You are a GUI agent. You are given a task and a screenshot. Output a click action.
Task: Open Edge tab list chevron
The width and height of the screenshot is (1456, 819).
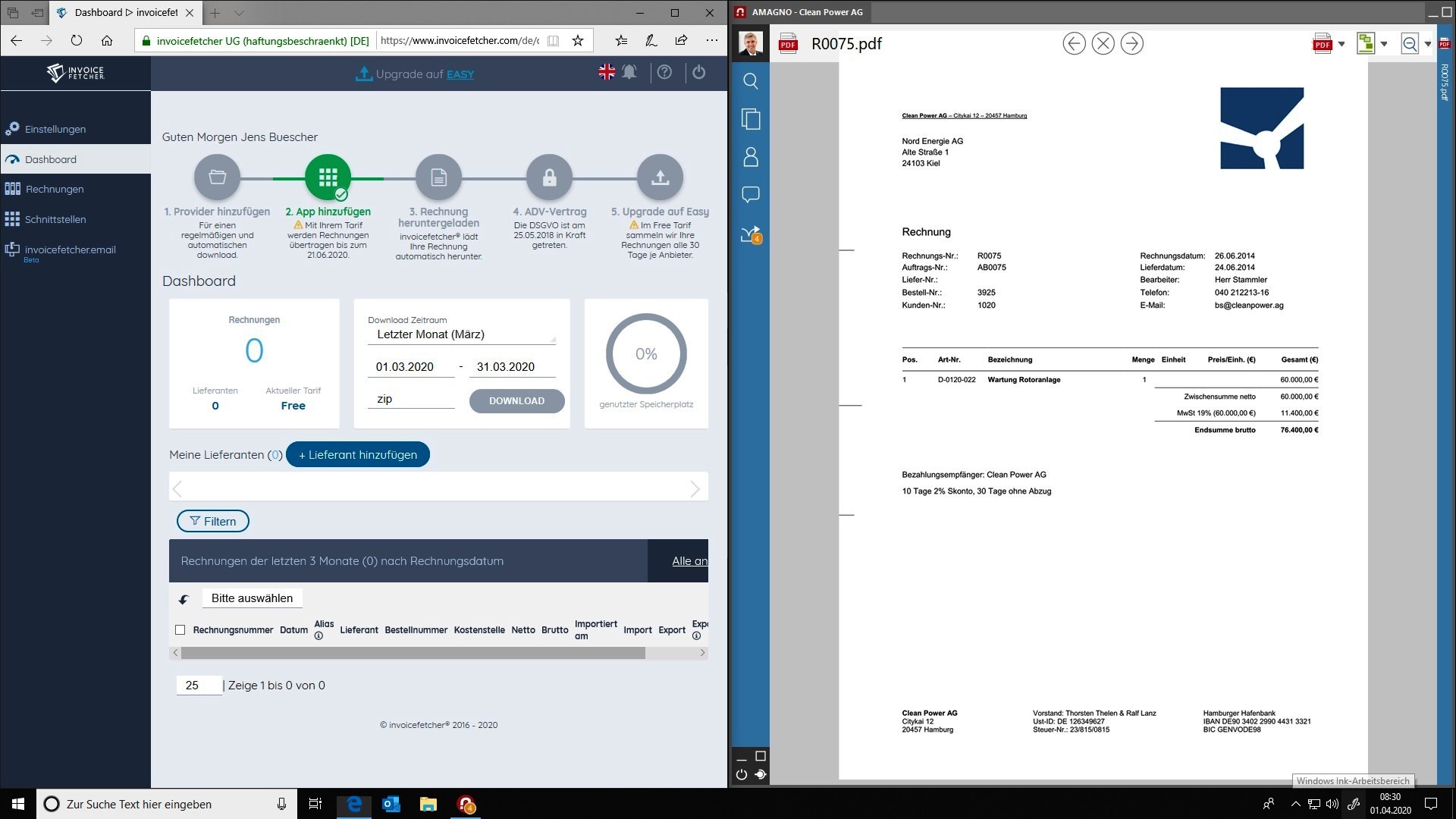pyautogui.click(x=239, y=13)
